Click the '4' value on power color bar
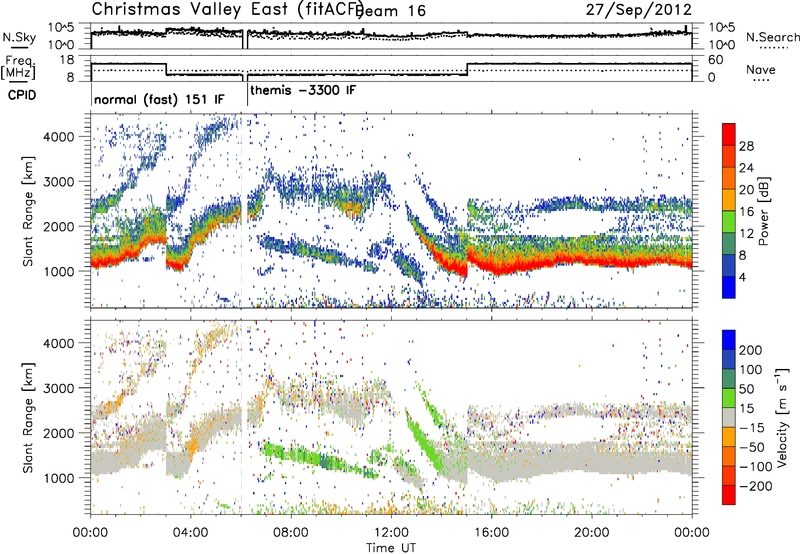The height and width of the screenshot is (554, 800). point(742,277)
